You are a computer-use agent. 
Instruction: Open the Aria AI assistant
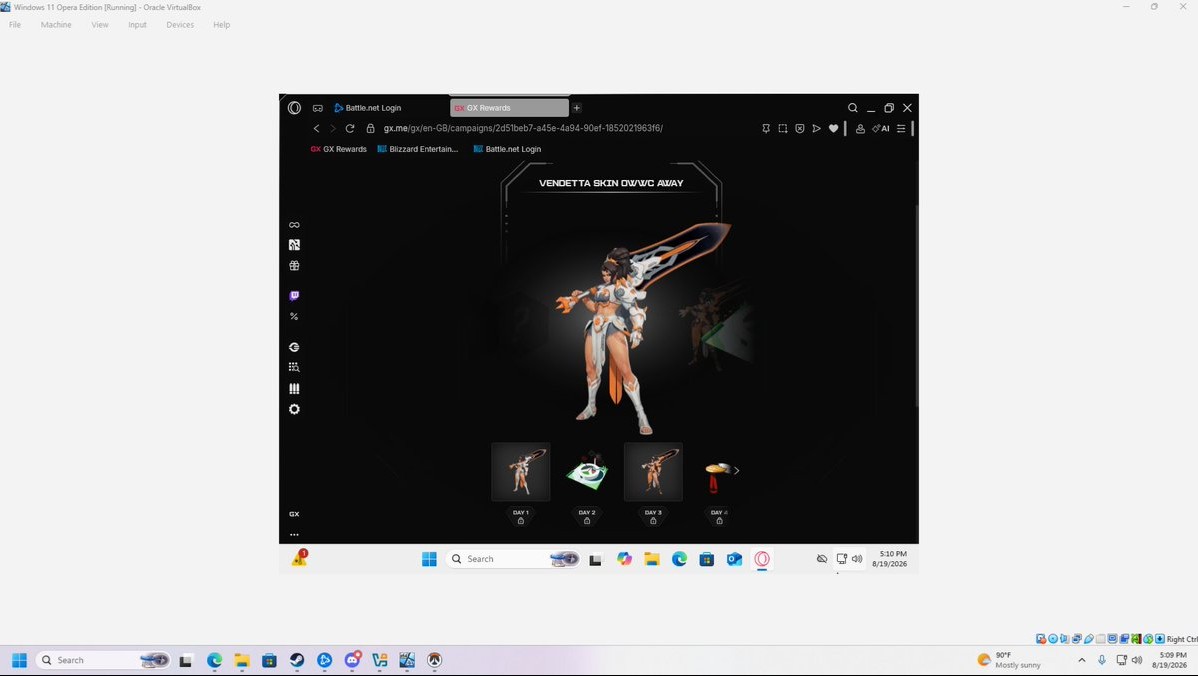coord(881,128)
